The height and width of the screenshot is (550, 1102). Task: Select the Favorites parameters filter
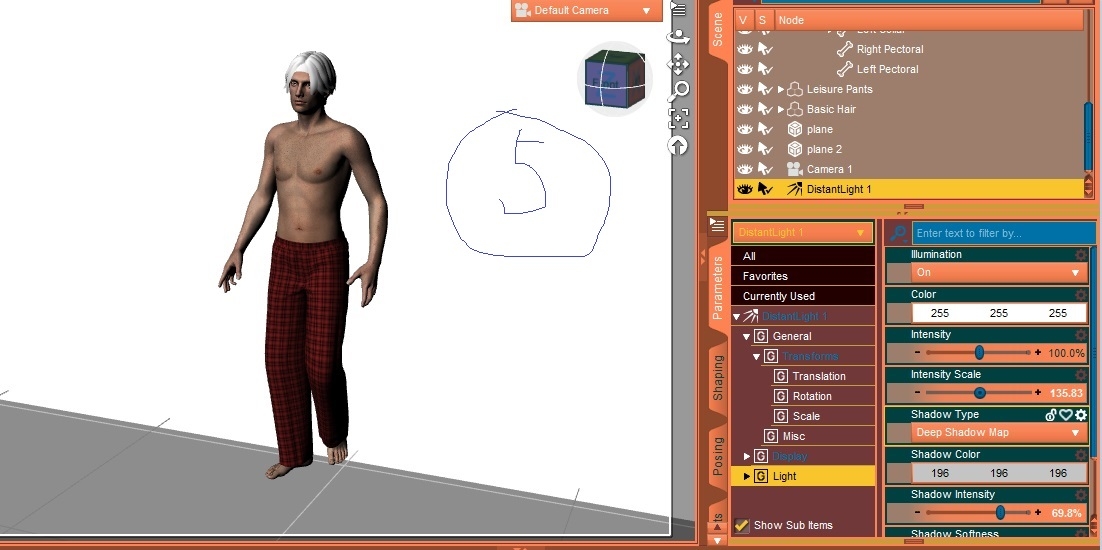[803, 276]
